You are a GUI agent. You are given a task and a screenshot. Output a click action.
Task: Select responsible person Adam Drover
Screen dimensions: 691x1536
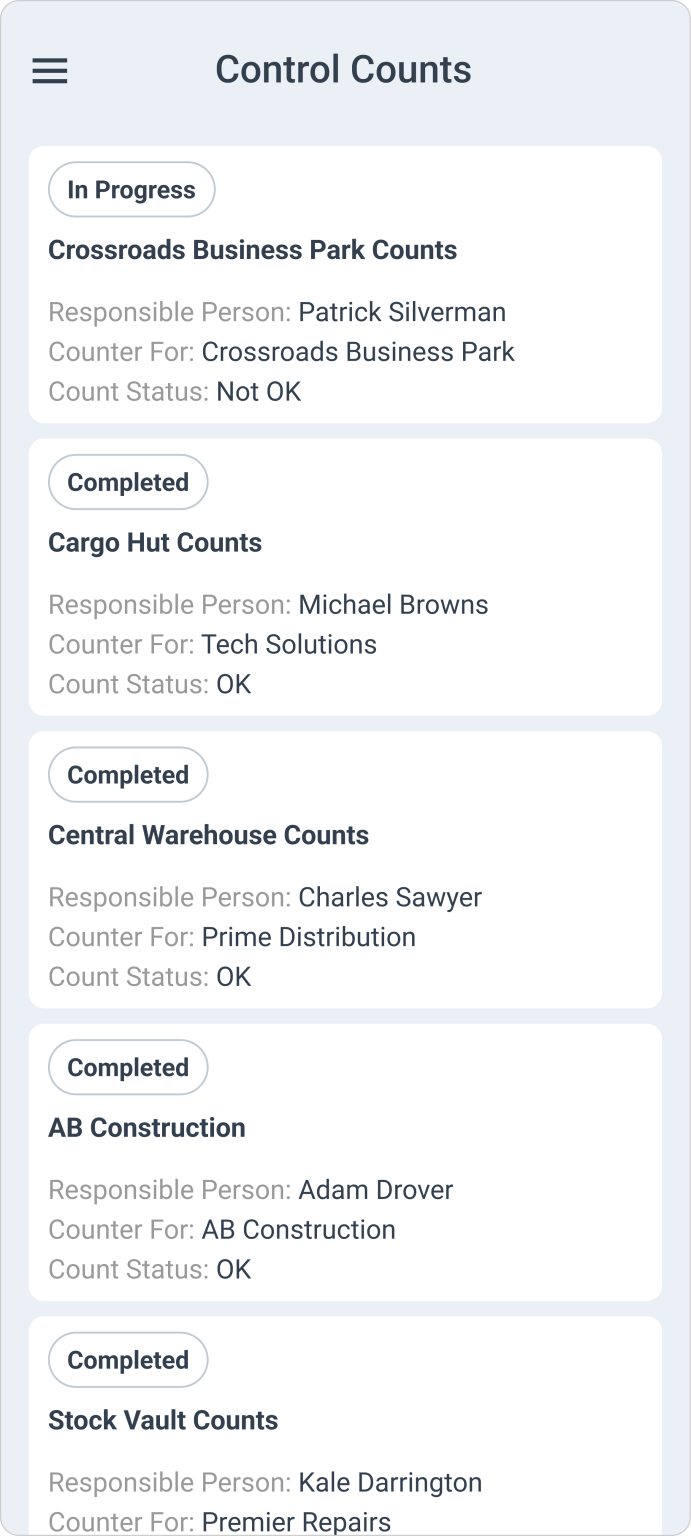coord(376,1190)
